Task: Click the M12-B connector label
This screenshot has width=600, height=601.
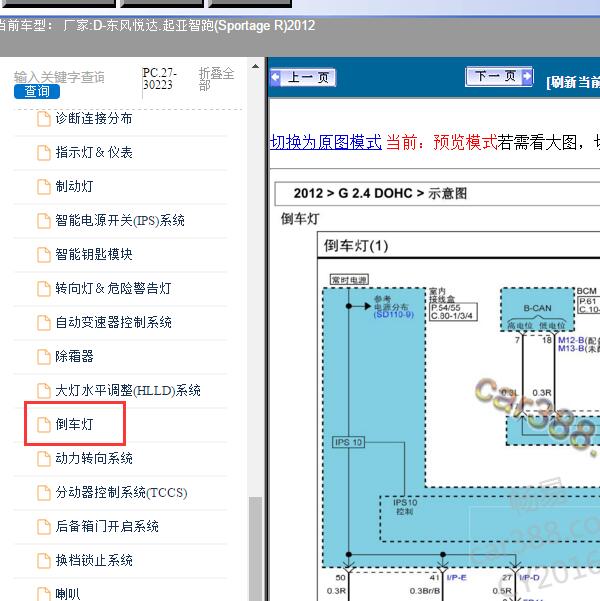Action: (571, 340)
